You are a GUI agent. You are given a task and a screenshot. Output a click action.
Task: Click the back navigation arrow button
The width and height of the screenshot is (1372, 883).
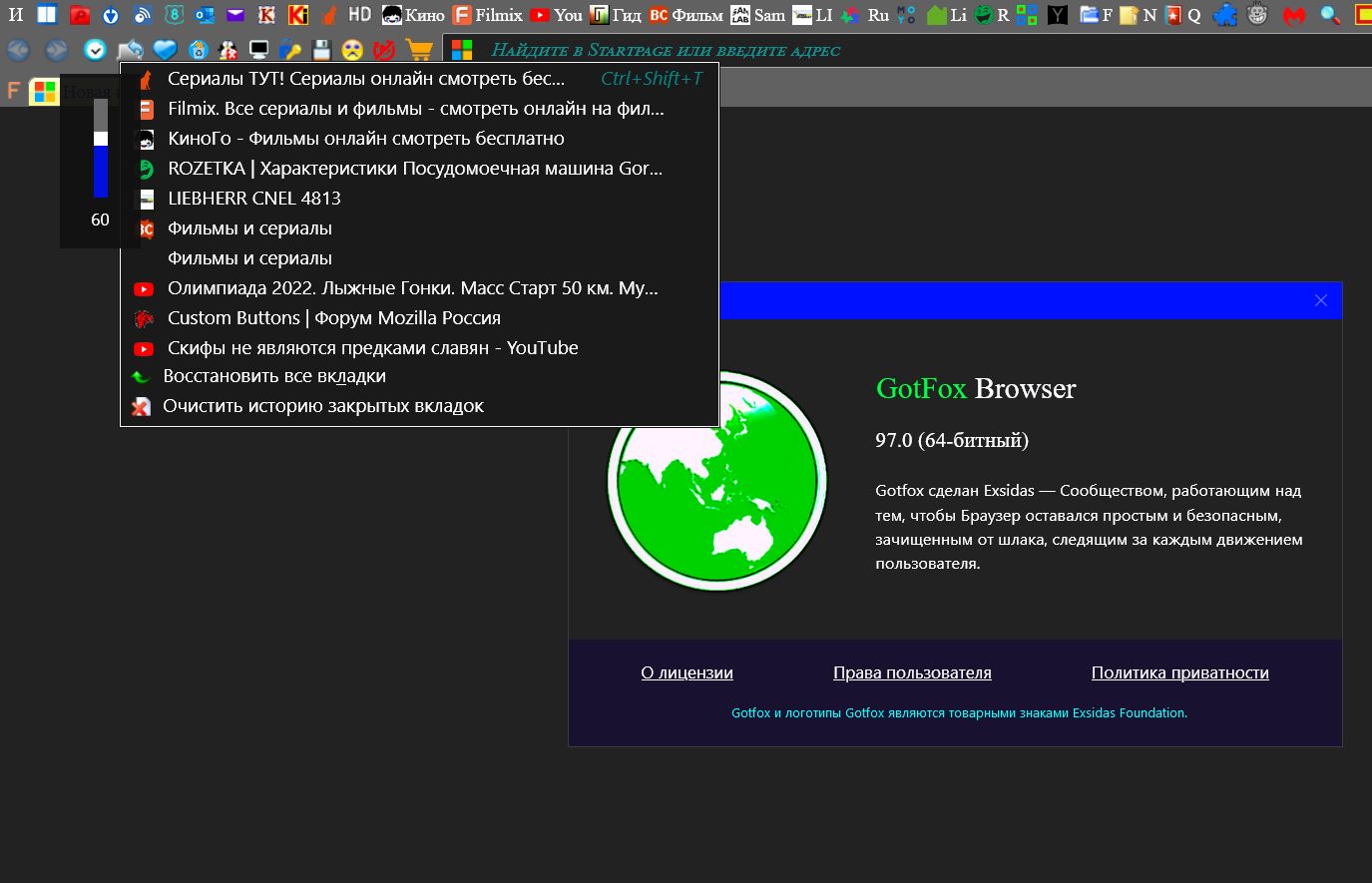coord(17,50)
